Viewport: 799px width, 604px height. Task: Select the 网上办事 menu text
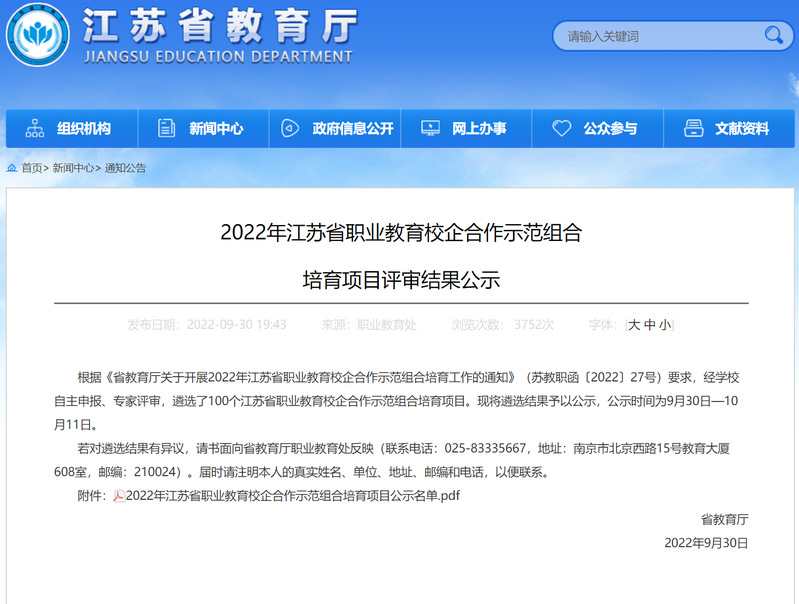click(x=479, y=128)
